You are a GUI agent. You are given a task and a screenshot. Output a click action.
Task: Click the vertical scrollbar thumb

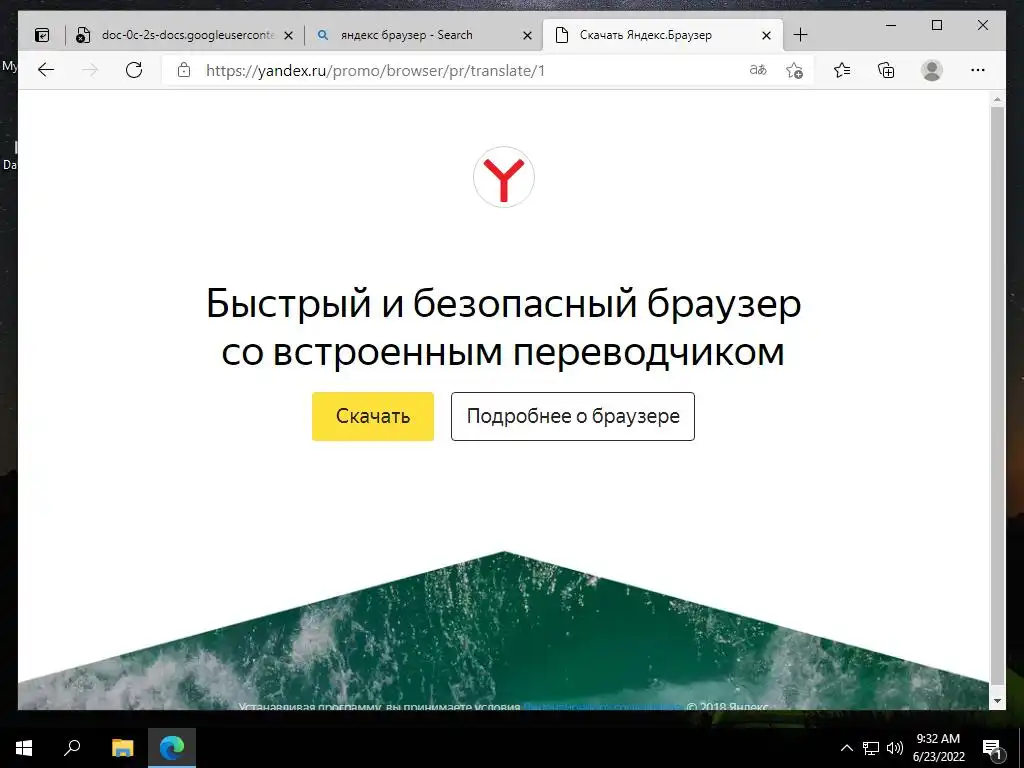997,395
